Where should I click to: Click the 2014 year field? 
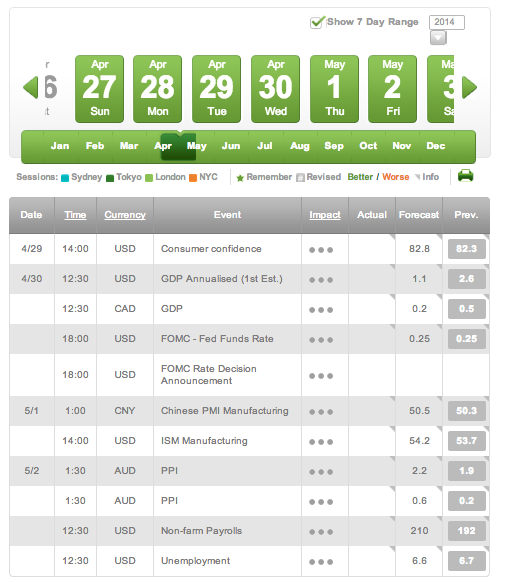(x=447, y=22)
